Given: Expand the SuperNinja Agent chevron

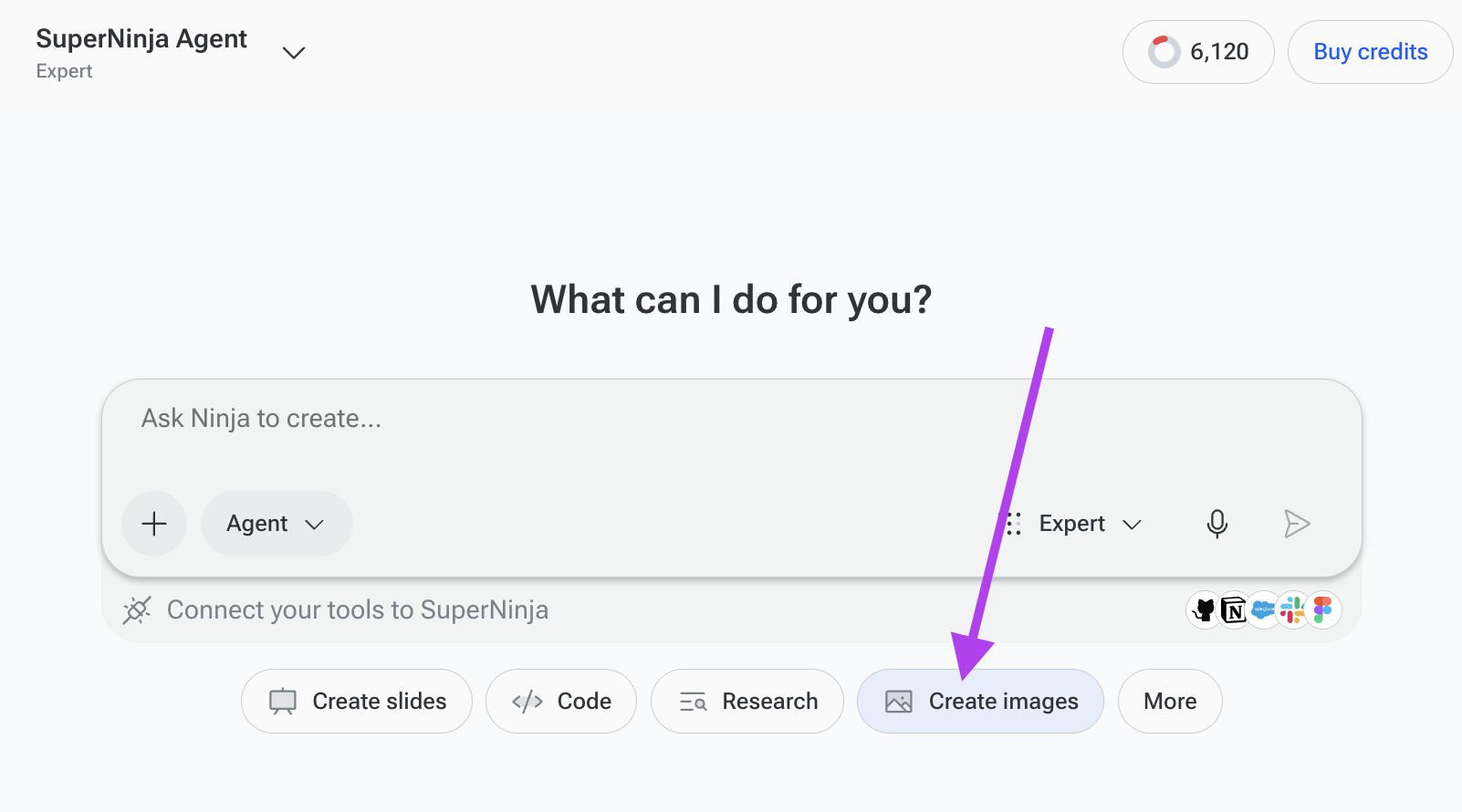Looking at the screenshot, I should (x=293, y=53).
